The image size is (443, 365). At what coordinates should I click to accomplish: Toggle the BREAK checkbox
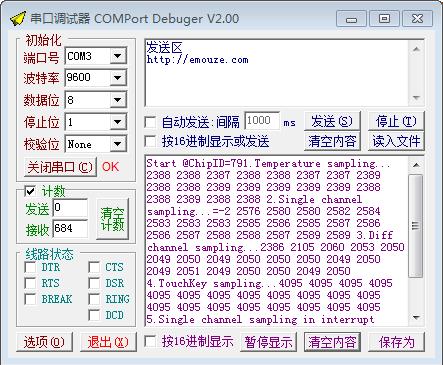coord(30,299)
